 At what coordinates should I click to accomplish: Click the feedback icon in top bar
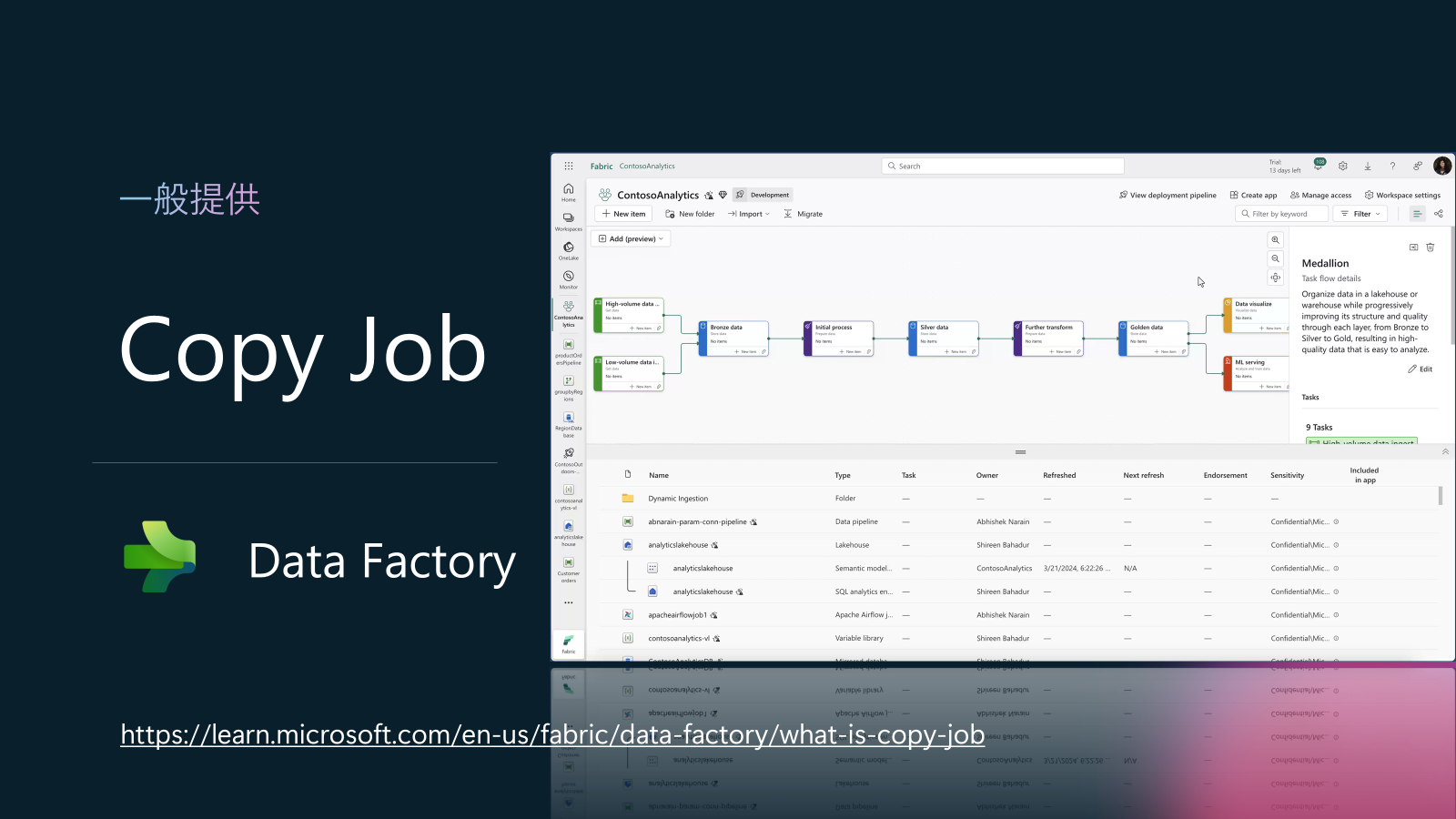(1417, 166)
